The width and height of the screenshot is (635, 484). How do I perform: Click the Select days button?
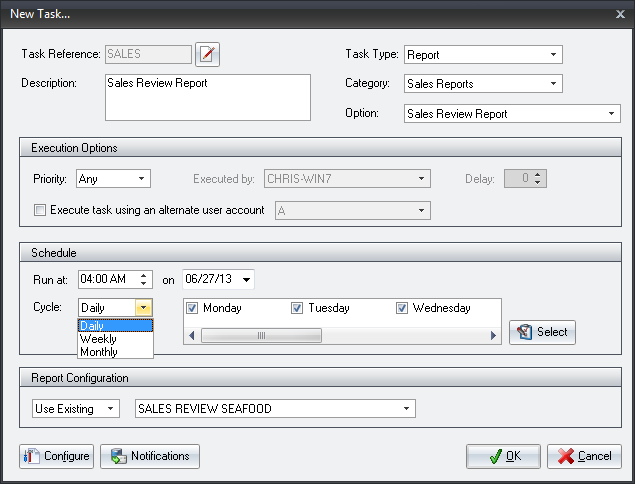tap(542, 332)
